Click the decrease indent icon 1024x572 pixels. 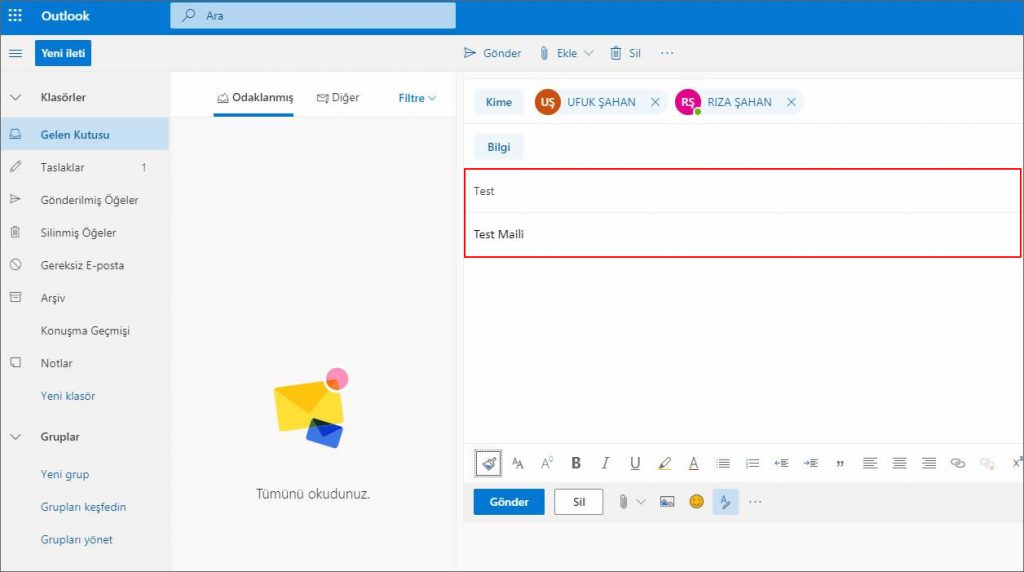coord(781,463)
